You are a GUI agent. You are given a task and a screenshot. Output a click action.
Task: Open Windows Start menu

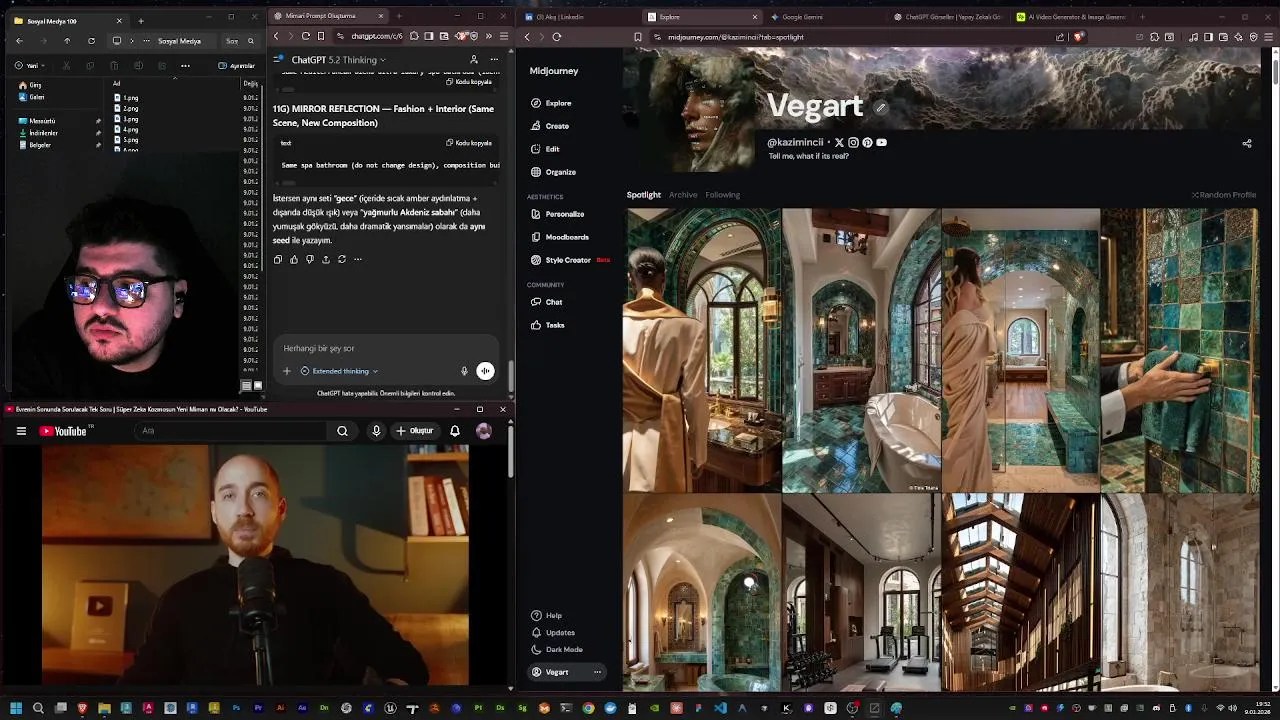click(16, 708)
